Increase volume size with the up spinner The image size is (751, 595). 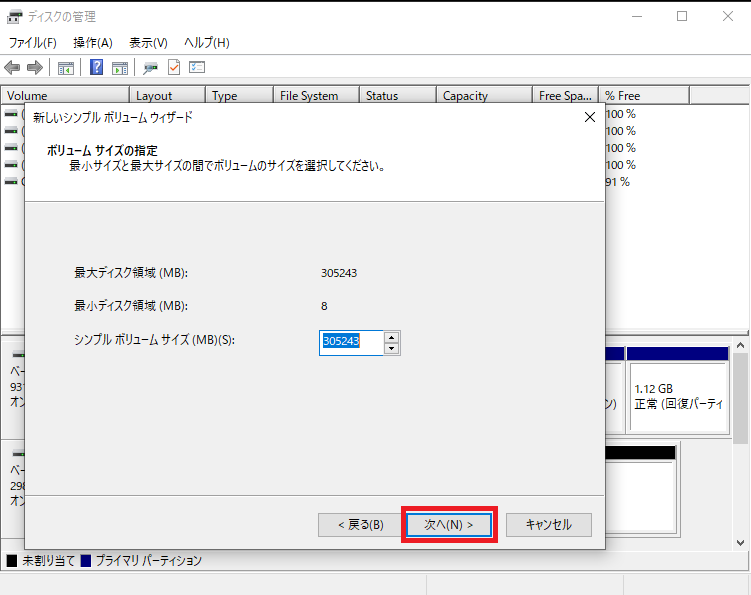pyautogui.click(x=392, y=337)
